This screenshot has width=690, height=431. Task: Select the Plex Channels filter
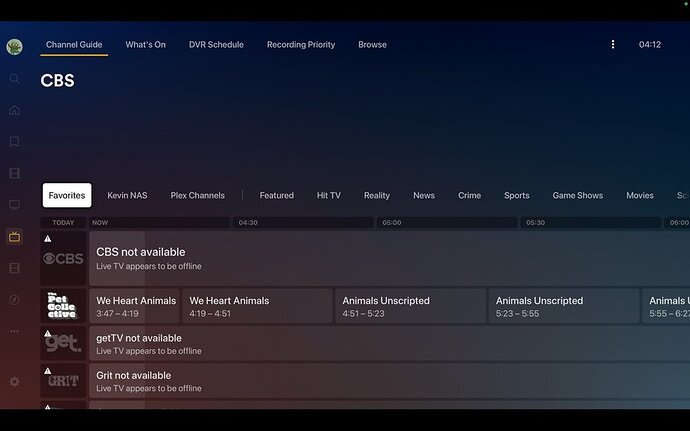[x=198, y=195]
